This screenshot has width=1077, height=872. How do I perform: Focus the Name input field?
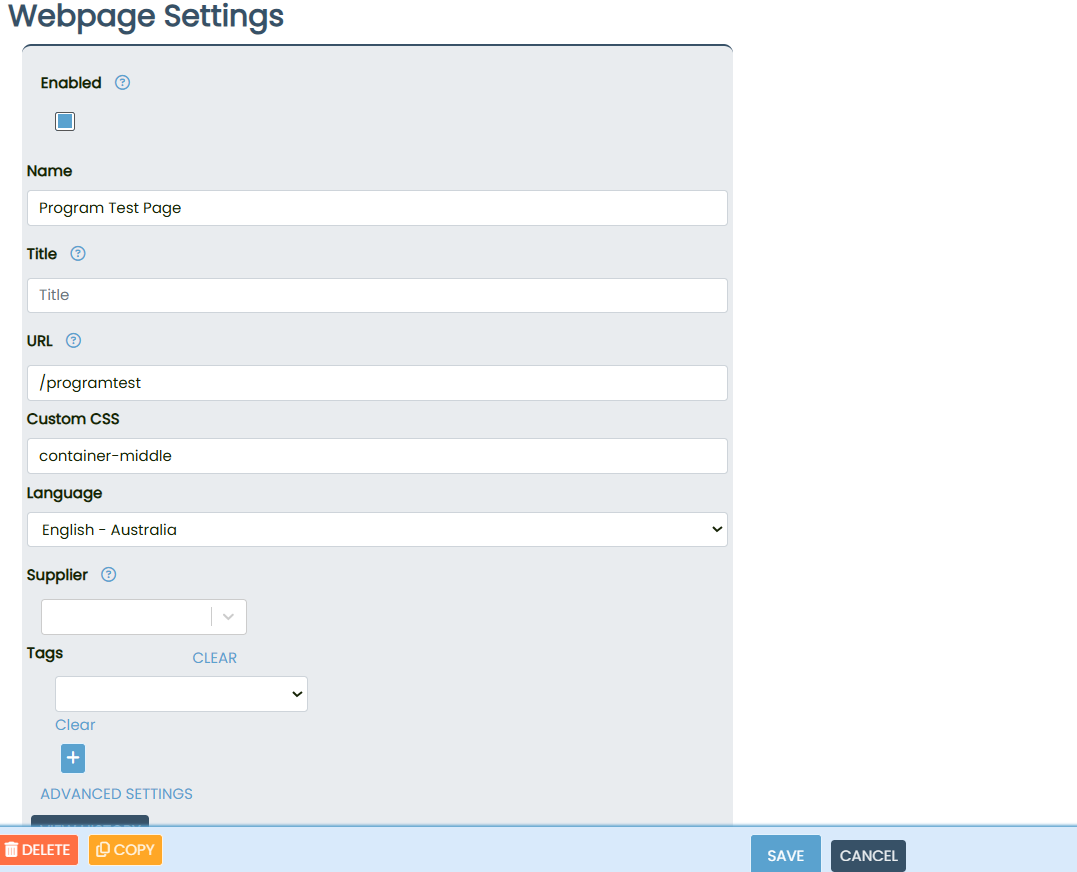pyautogui.click(x=377, y=208)
